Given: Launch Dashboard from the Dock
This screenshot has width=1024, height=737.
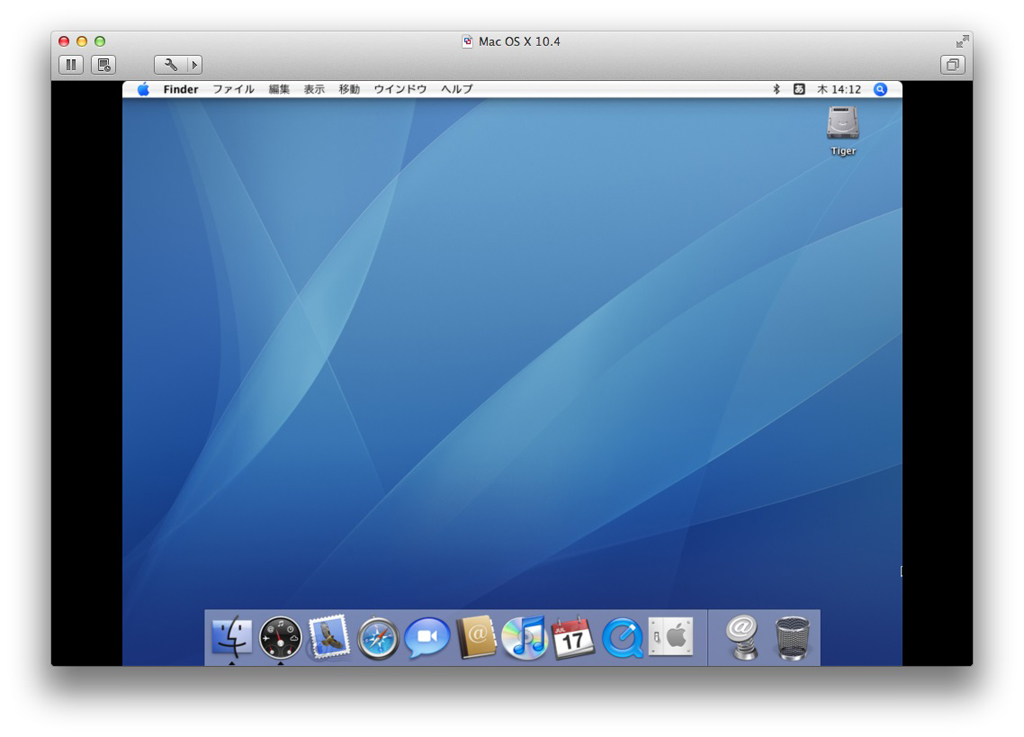Looking at the screenshot, I should pos(280,637).
